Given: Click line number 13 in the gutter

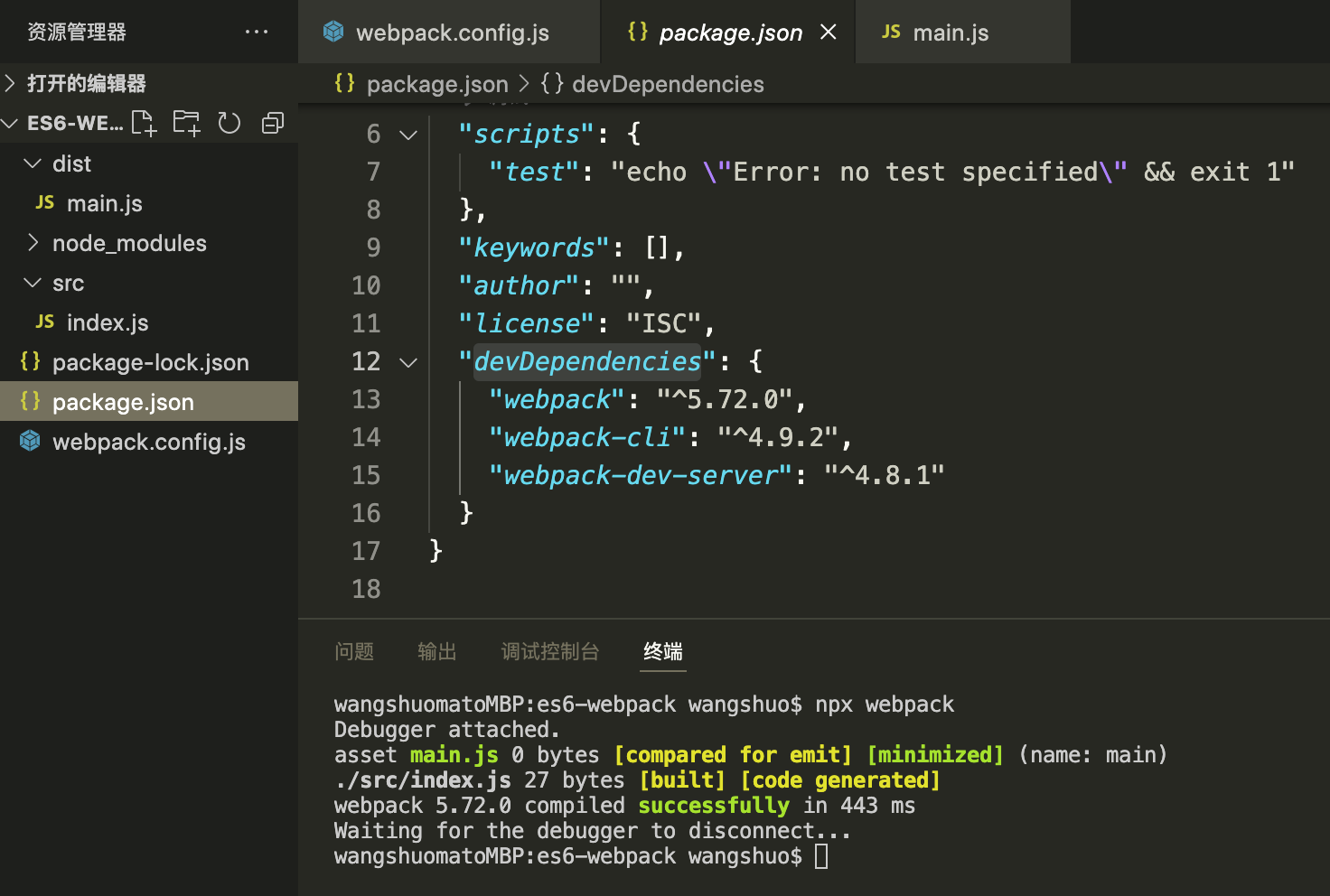Looking at the screenshot, I should tap(366, 399).
